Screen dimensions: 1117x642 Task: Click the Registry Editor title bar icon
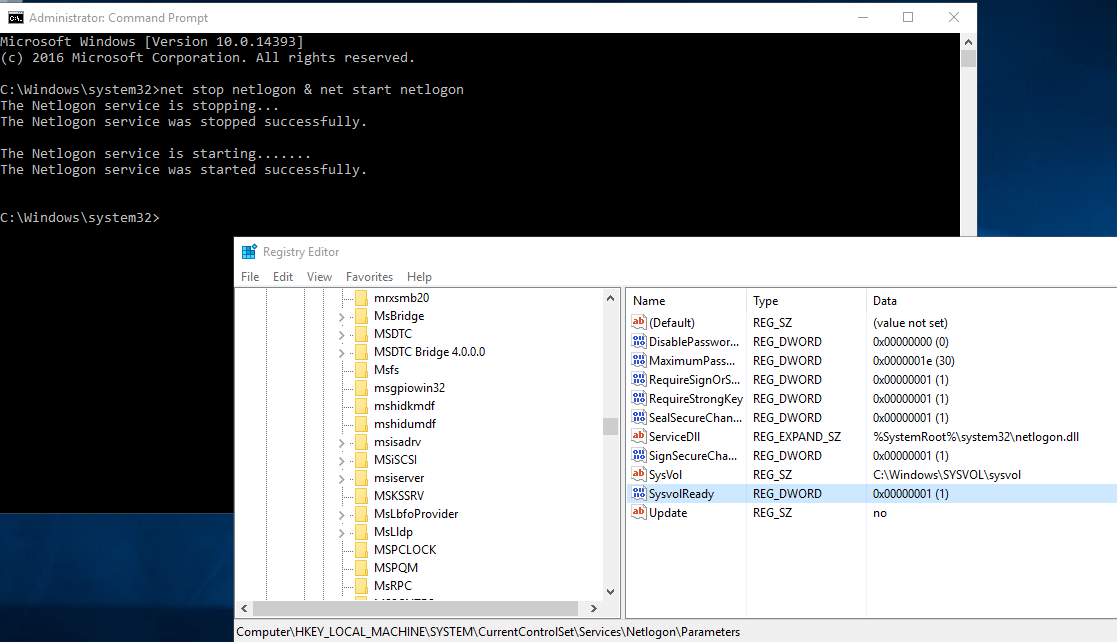(249, 252)
